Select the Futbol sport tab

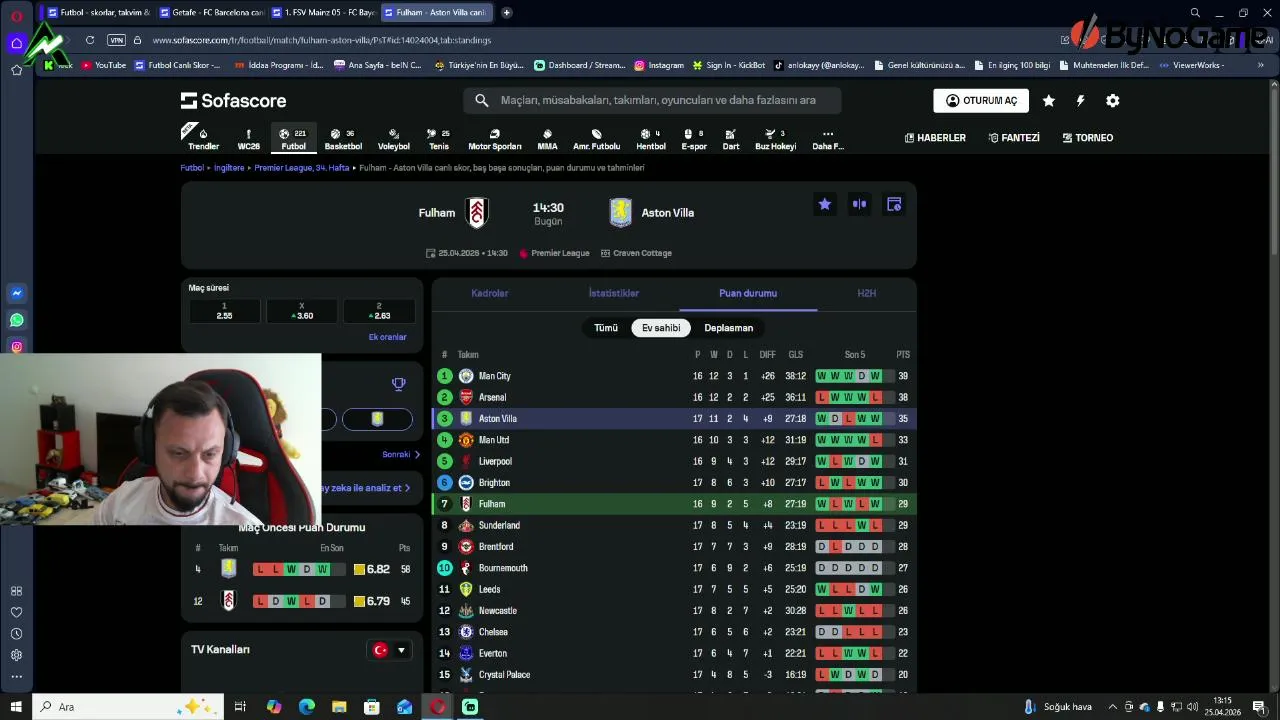click(x=294, y=139)
